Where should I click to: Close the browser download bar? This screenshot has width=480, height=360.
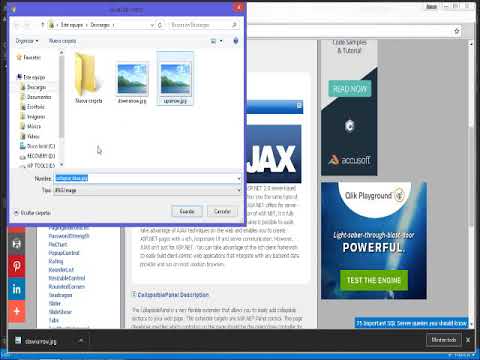coord(468,340)
